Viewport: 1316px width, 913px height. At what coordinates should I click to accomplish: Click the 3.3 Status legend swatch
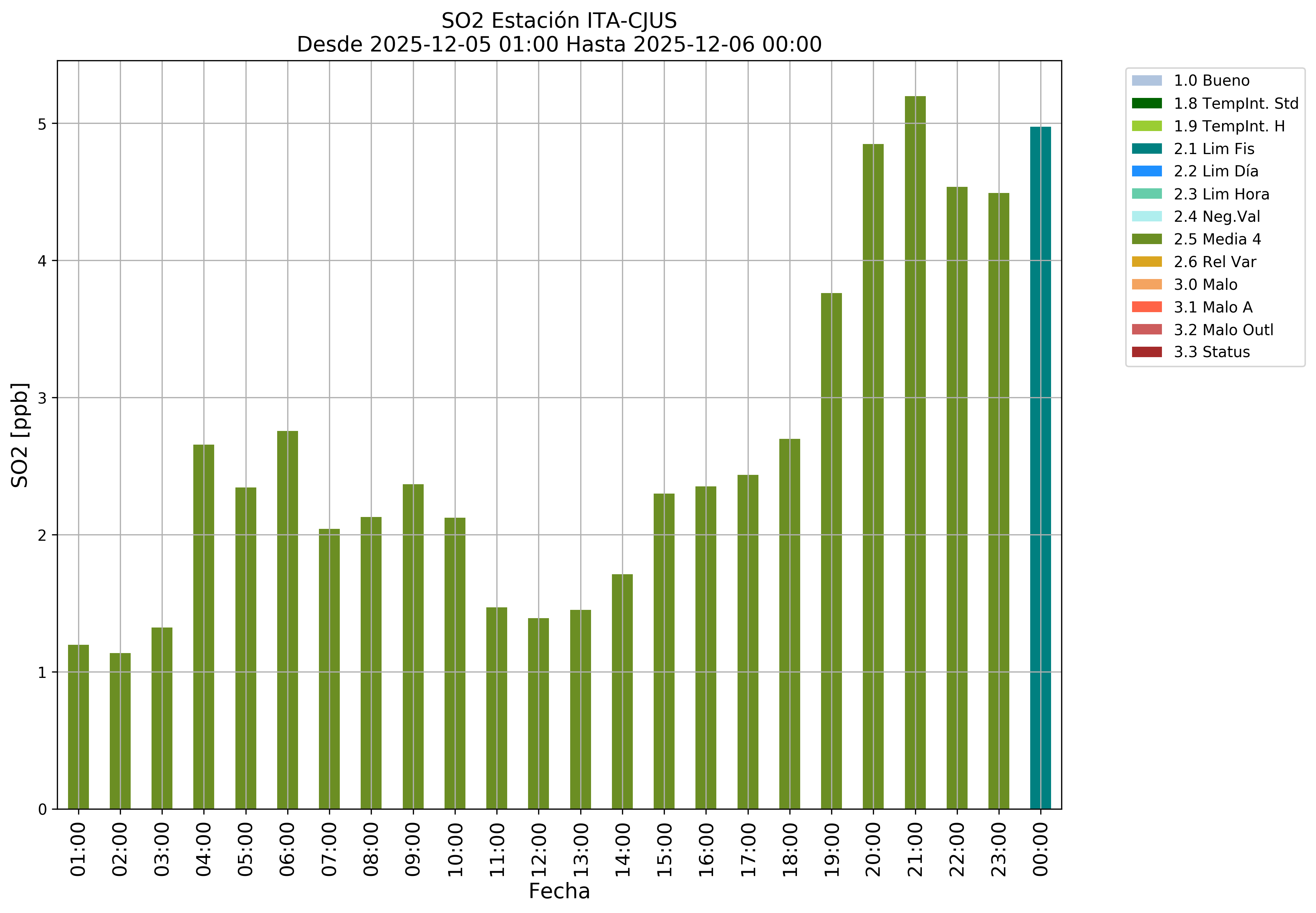click(1146, 352)
